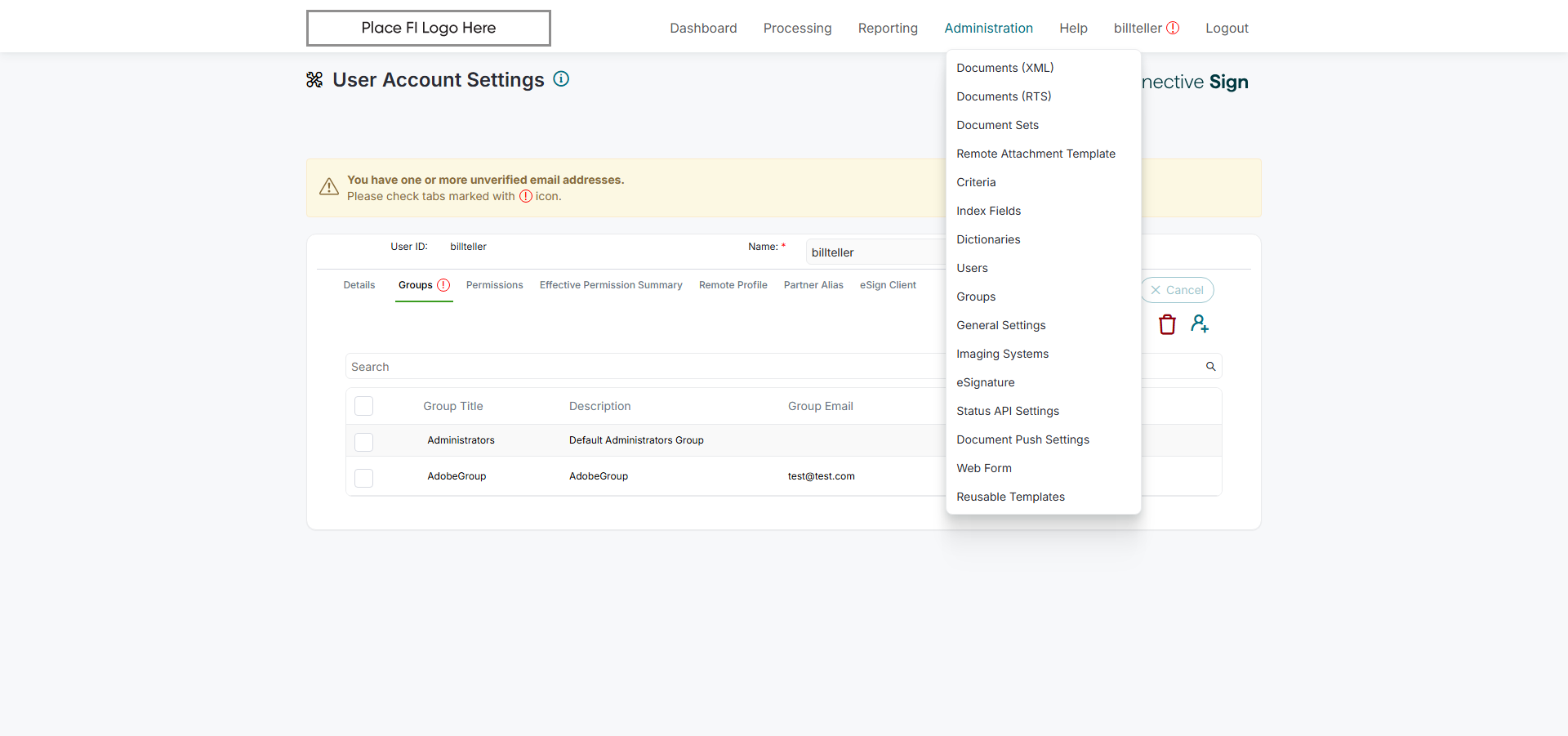The image size is (1568, 736).
Task: Click the warning icon on the Groups tab
Action: click(443, 285)
